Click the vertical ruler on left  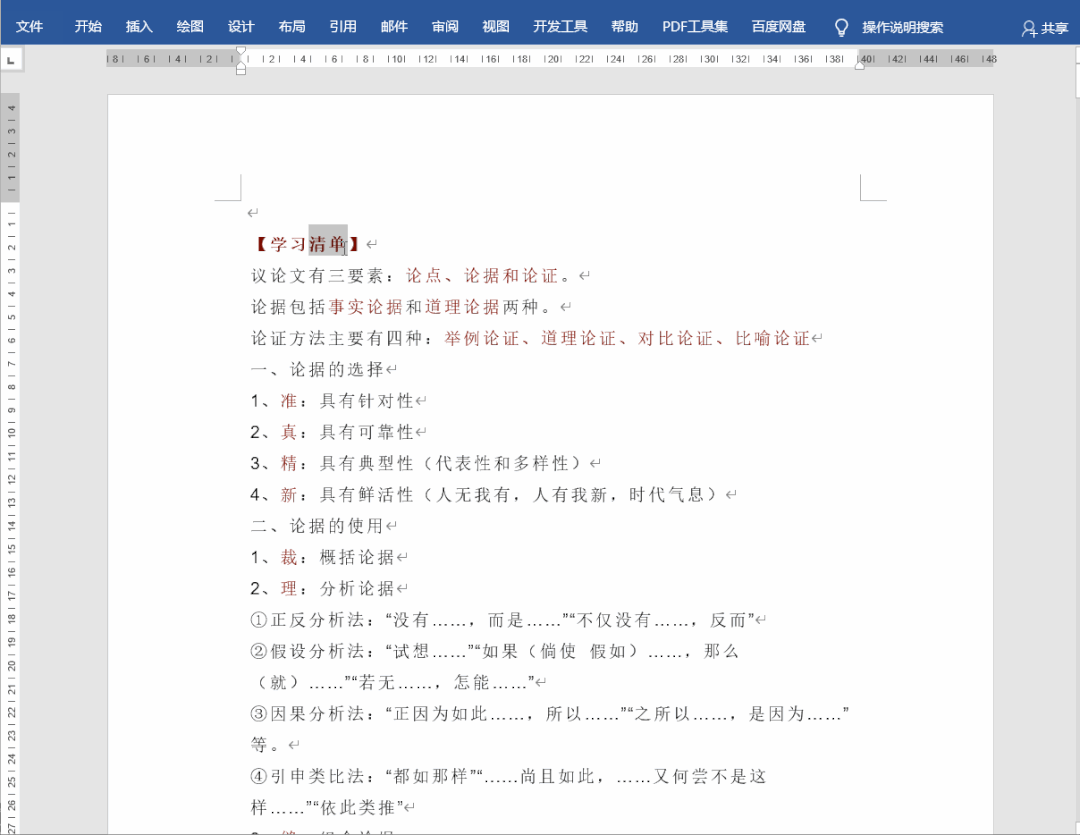(10, 463)
